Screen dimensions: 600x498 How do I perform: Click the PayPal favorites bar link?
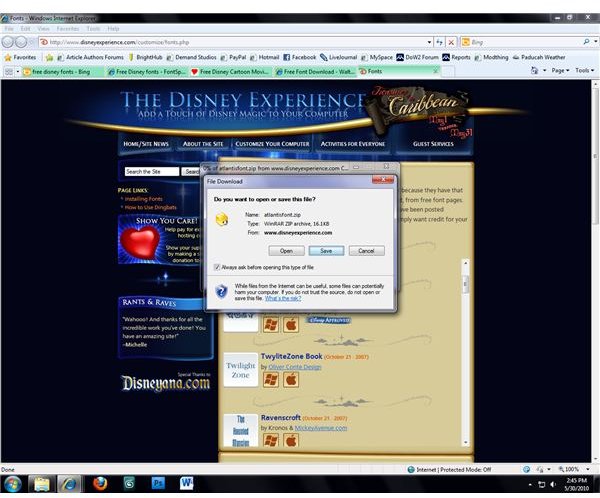click(x=233, y=57)
